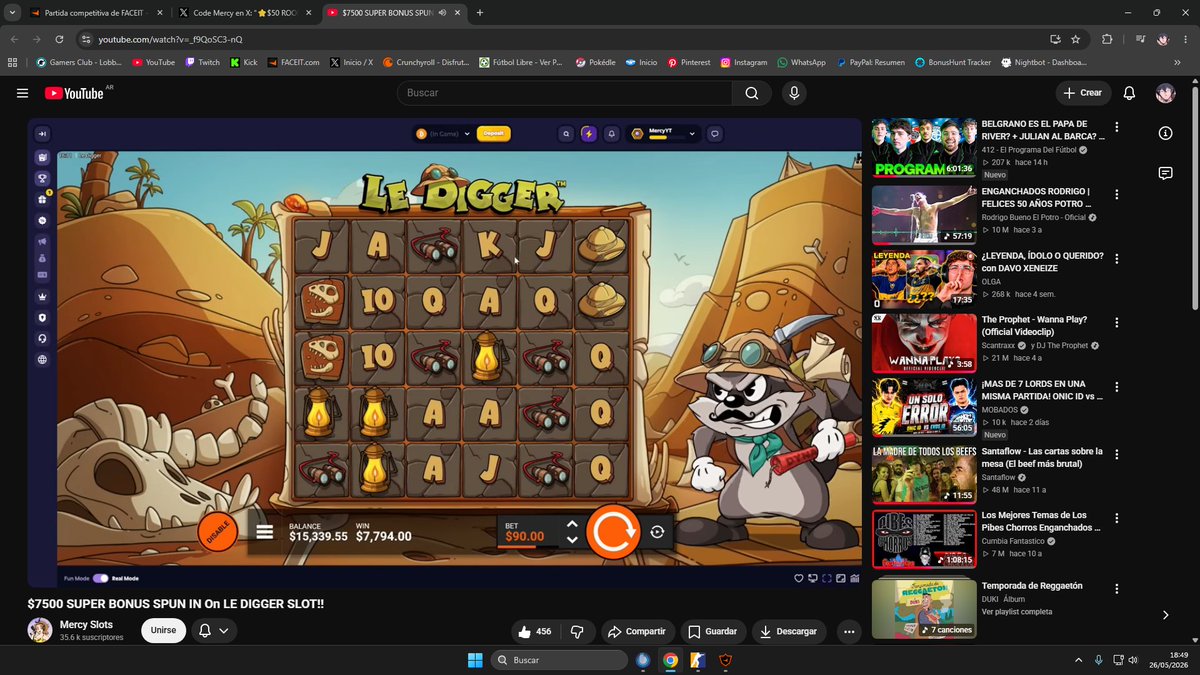Dislike the video with thumbs down
This screenshot has width=1200, height=675.
[577, 631]
